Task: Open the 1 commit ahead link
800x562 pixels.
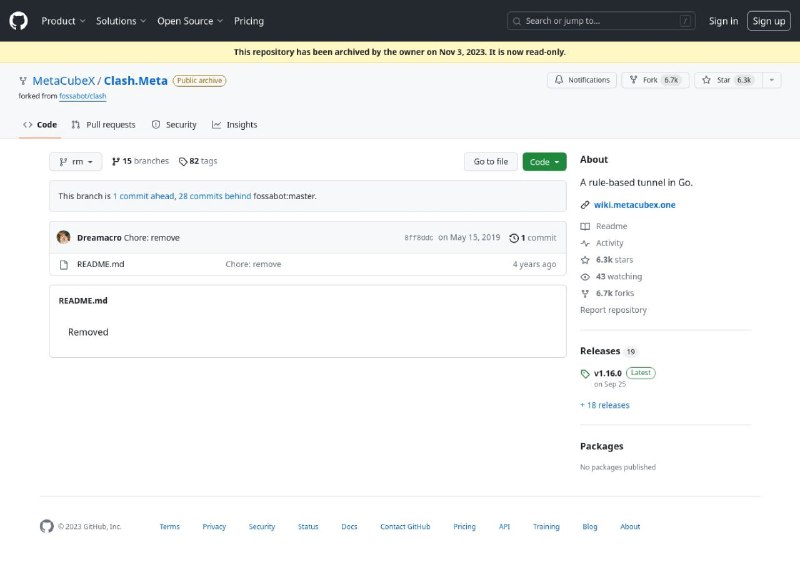Action: tap(144, 196)
